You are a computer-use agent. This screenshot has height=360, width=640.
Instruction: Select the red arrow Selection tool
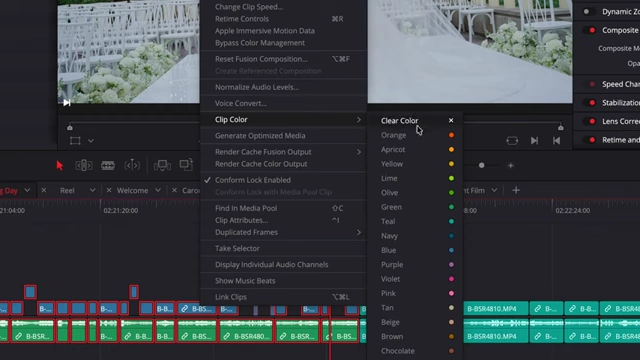tap(60, 165)
